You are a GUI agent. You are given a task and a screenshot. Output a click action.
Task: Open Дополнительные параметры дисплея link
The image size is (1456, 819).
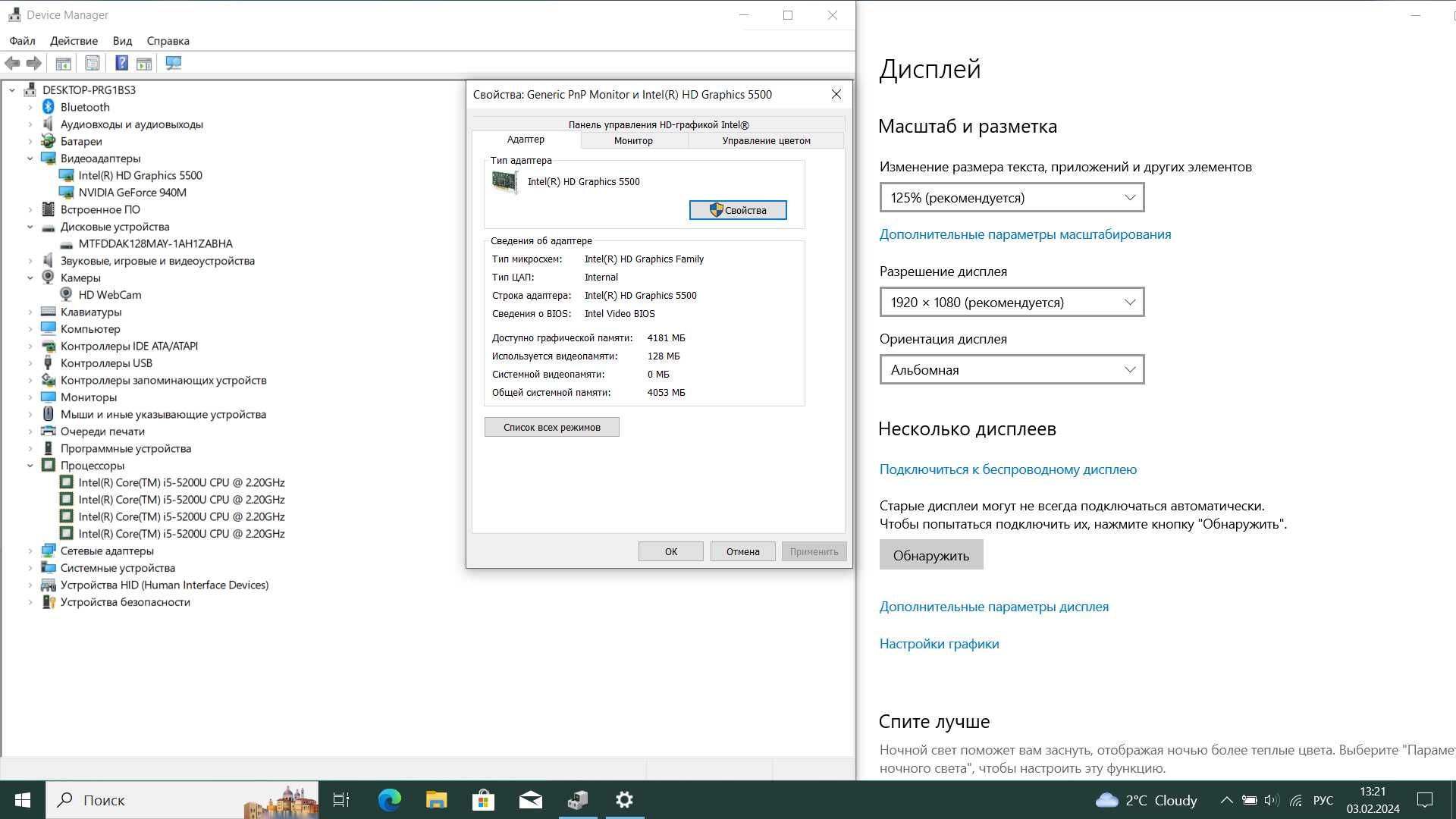[x=993, y=607]
